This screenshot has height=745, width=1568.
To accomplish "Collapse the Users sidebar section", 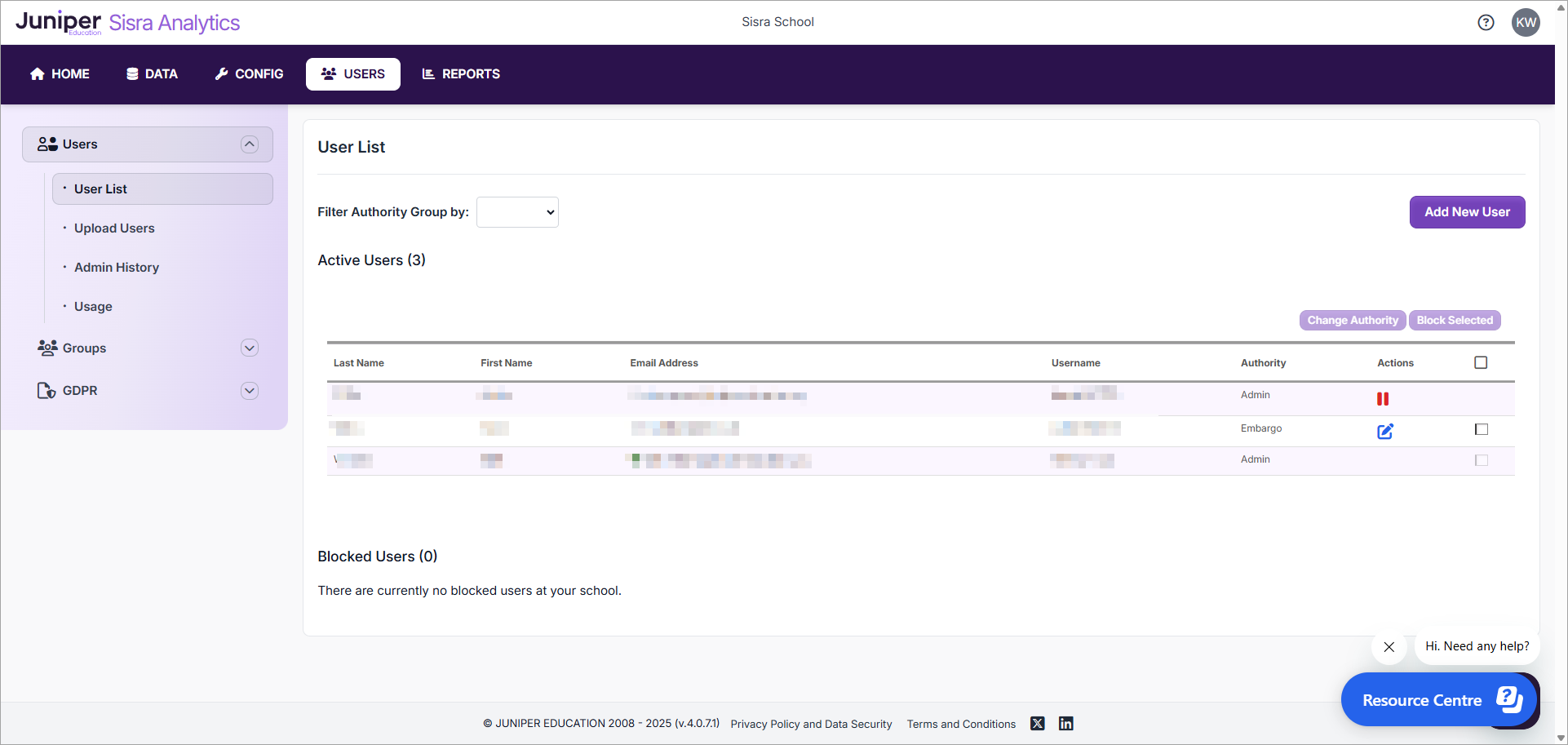I will (250, 144).
